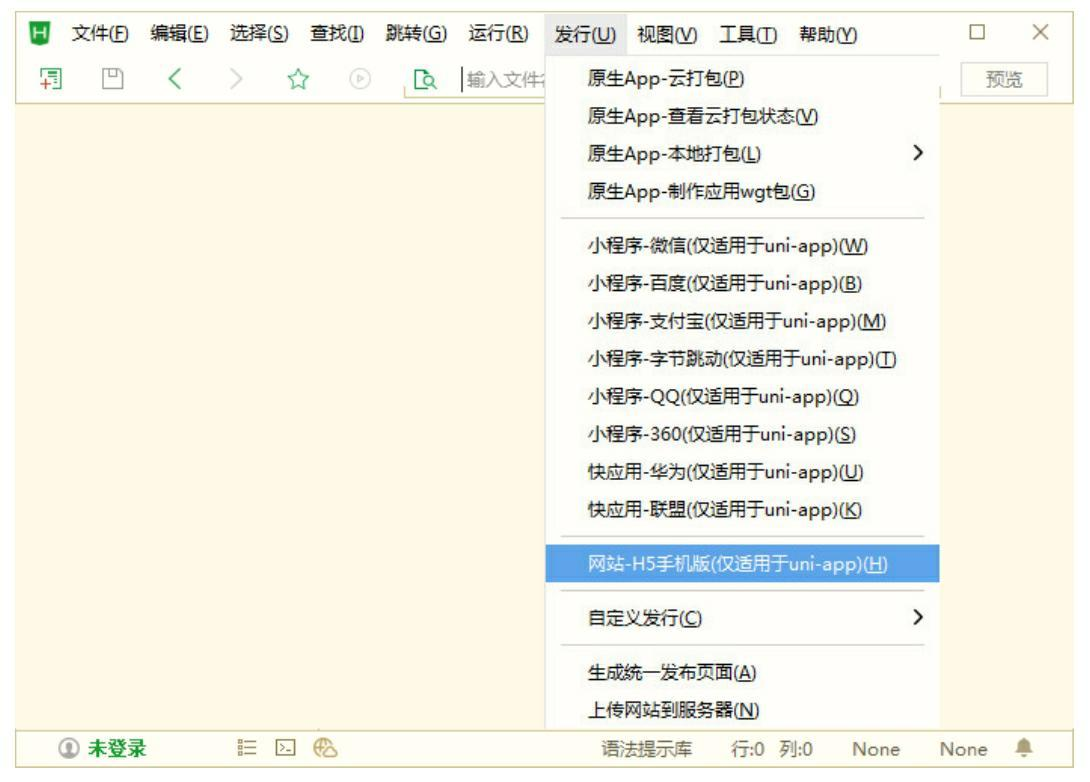Viewport: 1090px width, 782px height.
Task: Choose 小程序-百度 publish option
Action: (742, 284)
